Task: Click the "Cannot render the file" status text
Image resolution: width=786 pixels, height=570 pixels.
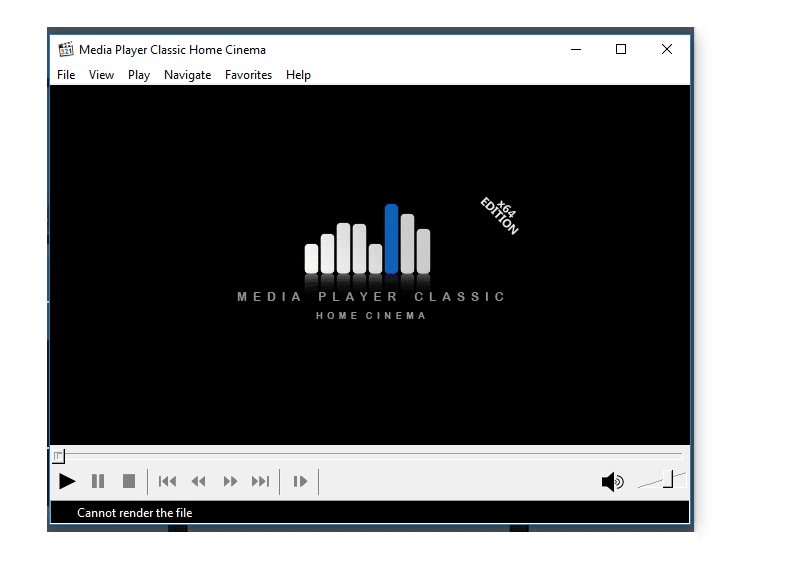Action: 135,513
